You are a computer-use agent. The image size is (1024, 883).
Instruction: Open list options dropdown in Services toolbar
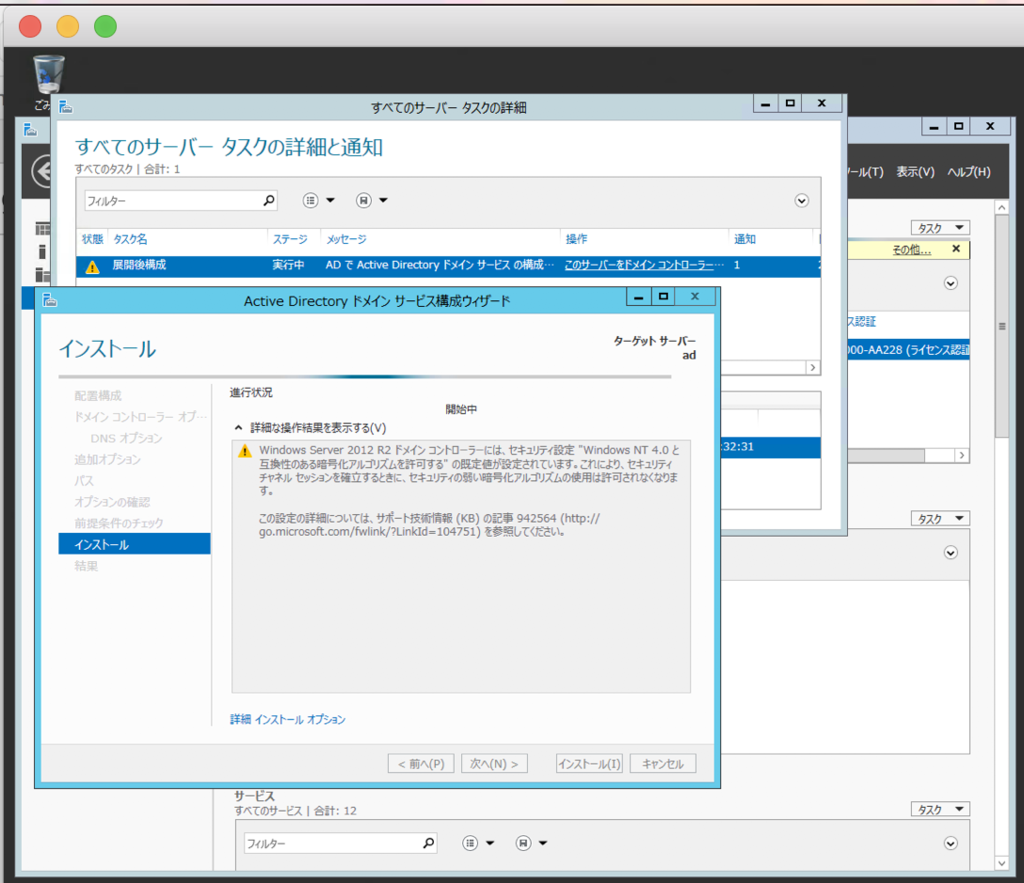tap(478, 843)
